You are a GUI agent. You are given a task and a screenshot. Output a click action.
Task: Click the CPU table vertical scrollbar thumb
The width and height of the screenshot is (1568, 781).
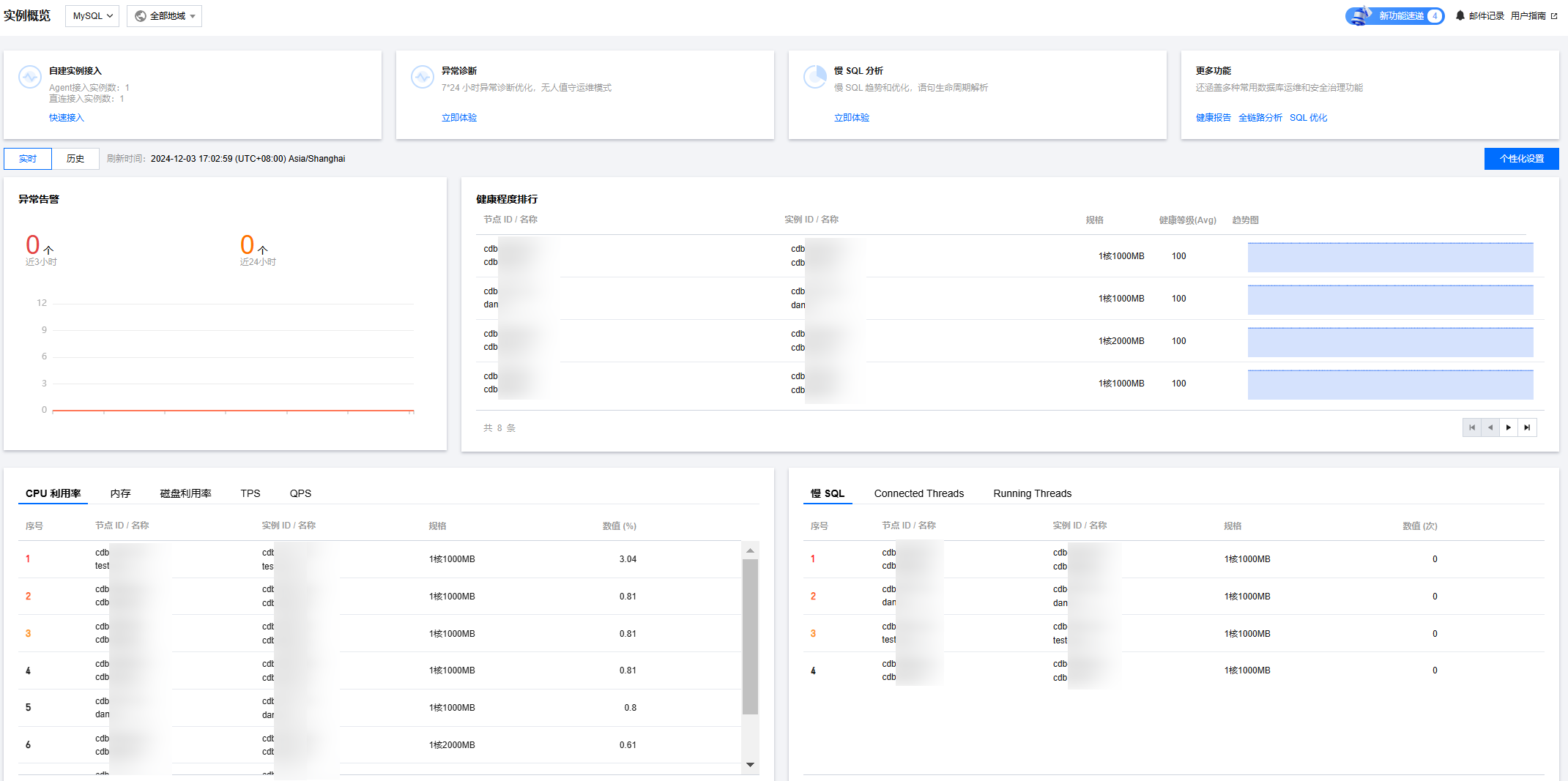tap(750, 637)
